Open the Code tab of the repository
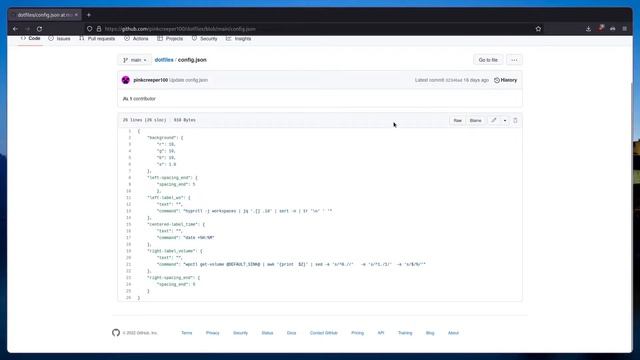This screenshot has height=360, width=640. coord(31,38)
